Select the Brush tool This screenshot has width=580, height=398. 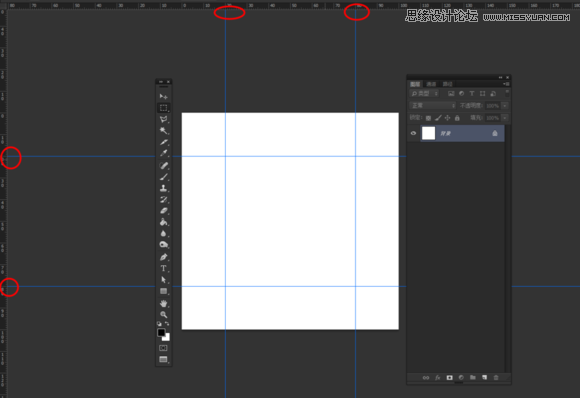[x=163, y=177]
